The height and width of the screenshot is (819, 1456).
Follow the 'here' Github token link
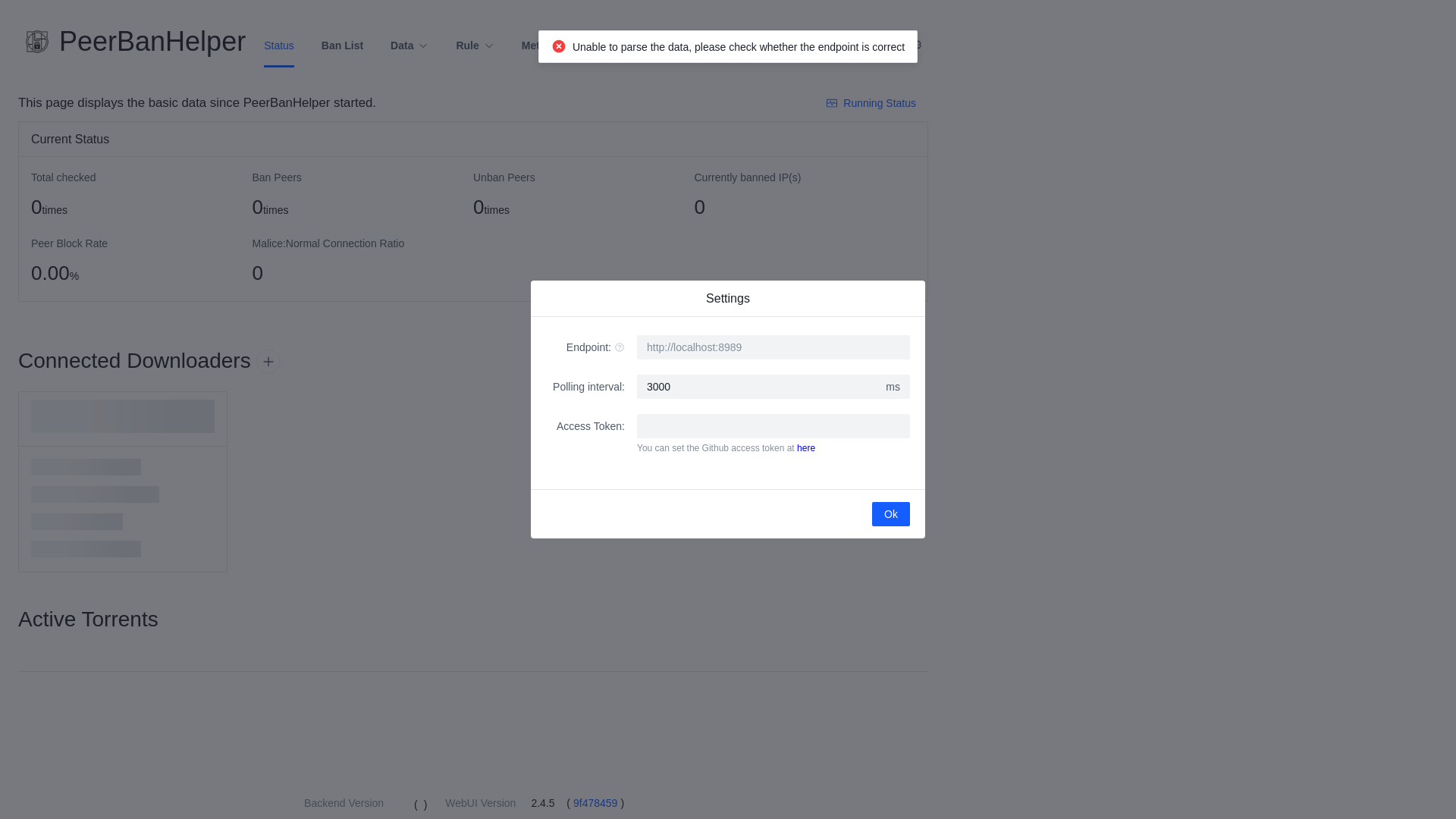tap(806, 448)
